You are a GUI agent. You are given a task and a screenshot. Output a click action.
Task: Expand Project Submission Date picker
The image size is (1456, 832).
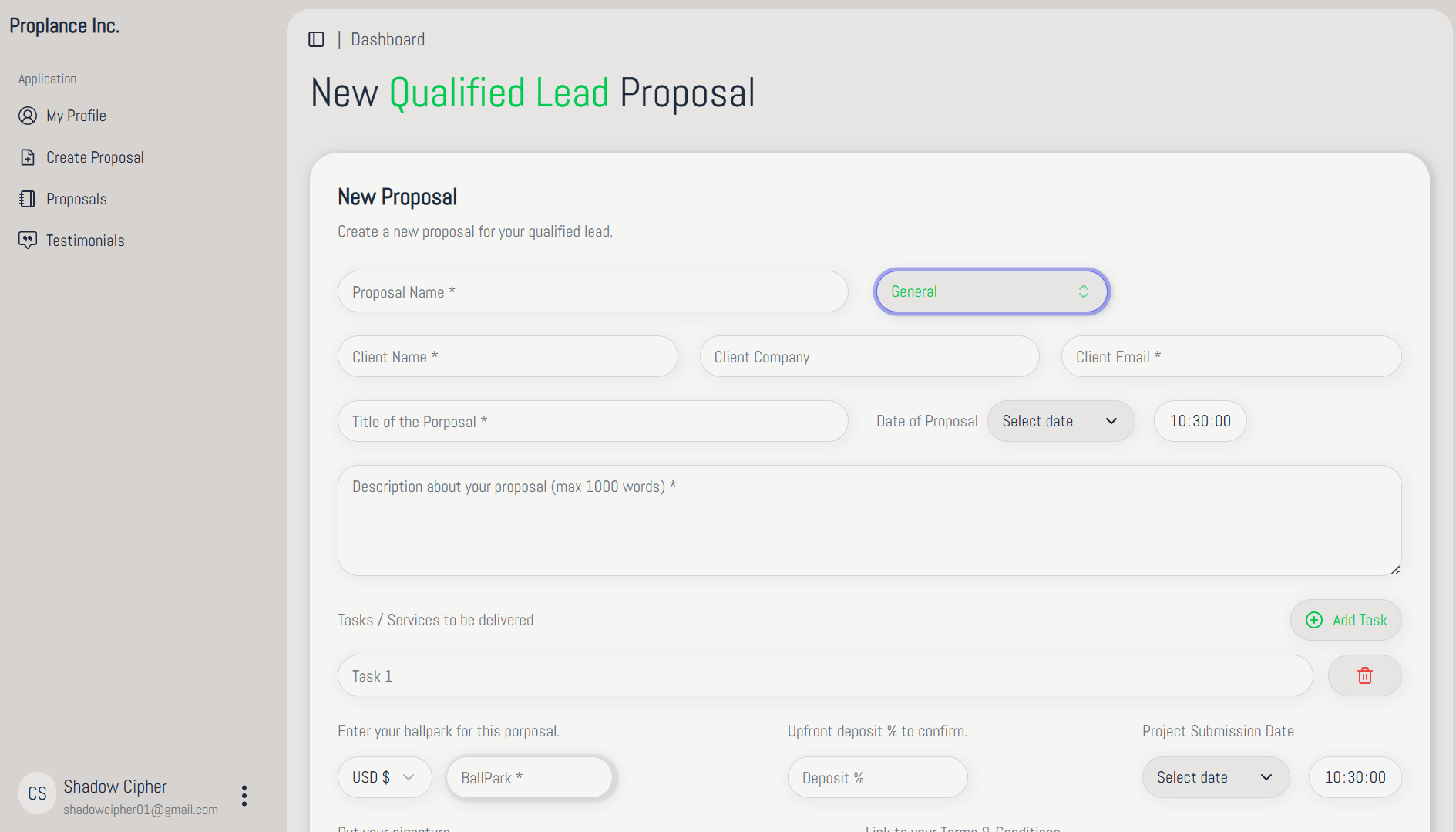(x=1215, y=777)
